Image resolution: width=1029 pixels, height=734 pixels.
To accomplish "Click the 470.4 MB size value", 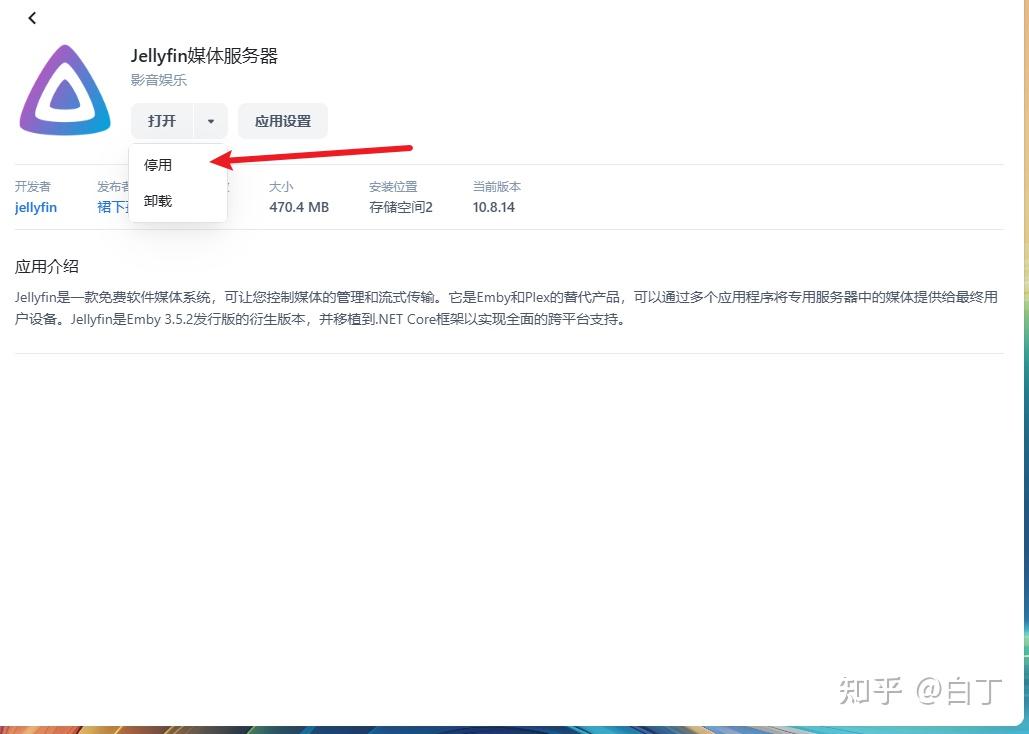I will coord(299,207).
